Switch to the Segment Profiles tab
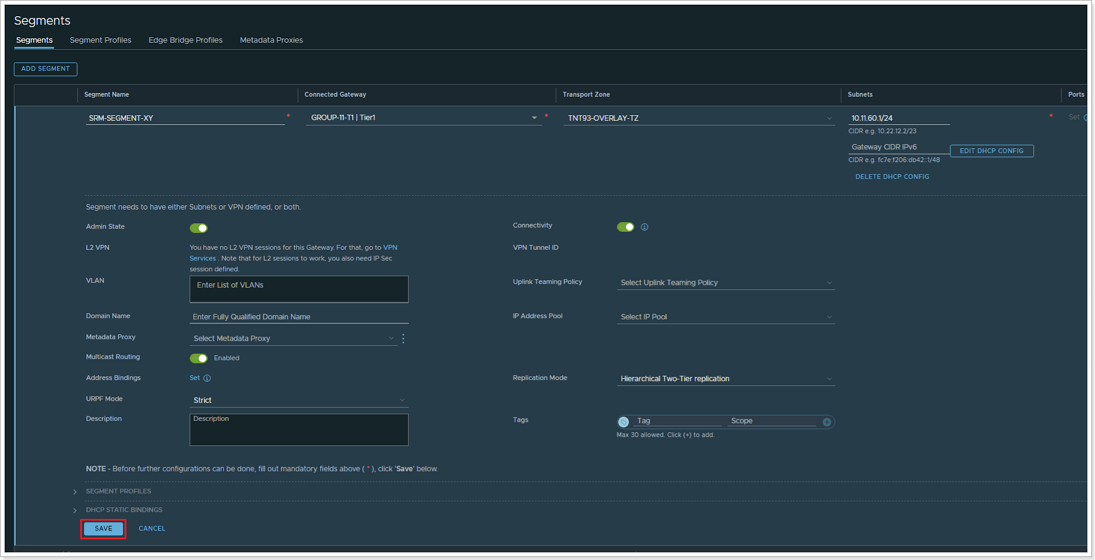The height and width of the screenshot is (560, 1095). pos(101,40)
